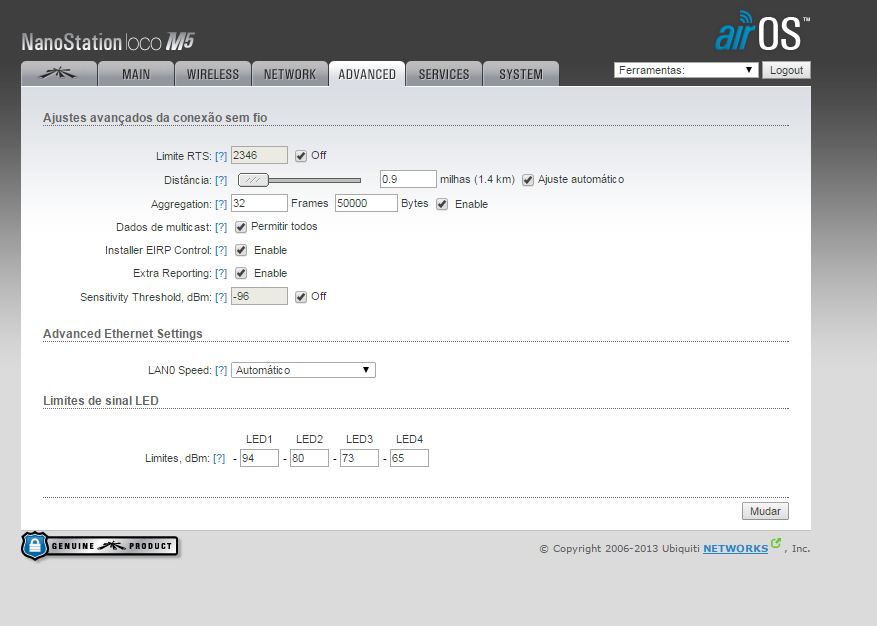Viewport: 877px width, 626px height.
Task: Click the NanoStation loco M5 logo
Action: 108,42
